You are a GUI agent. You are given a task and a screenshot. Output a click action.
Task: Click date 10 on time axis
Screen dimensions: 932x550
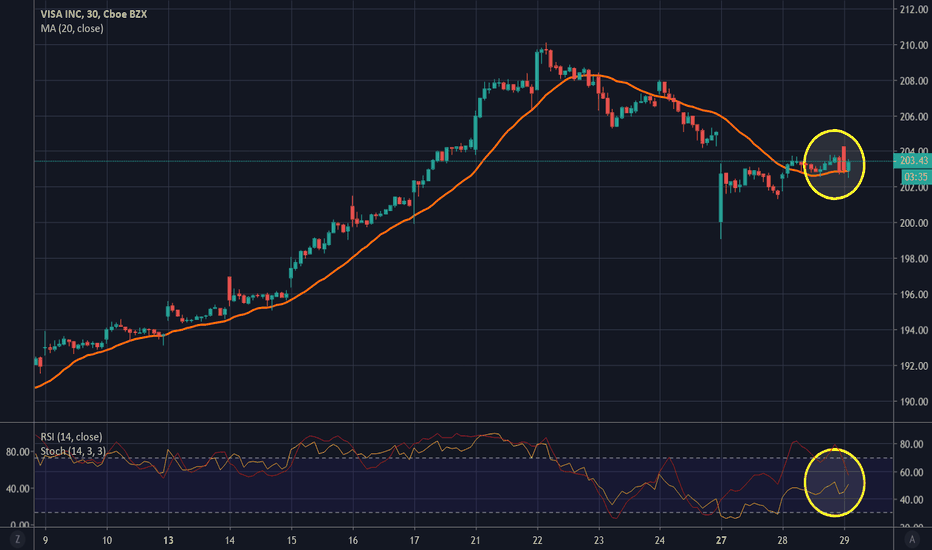click(x=107, y=540)
